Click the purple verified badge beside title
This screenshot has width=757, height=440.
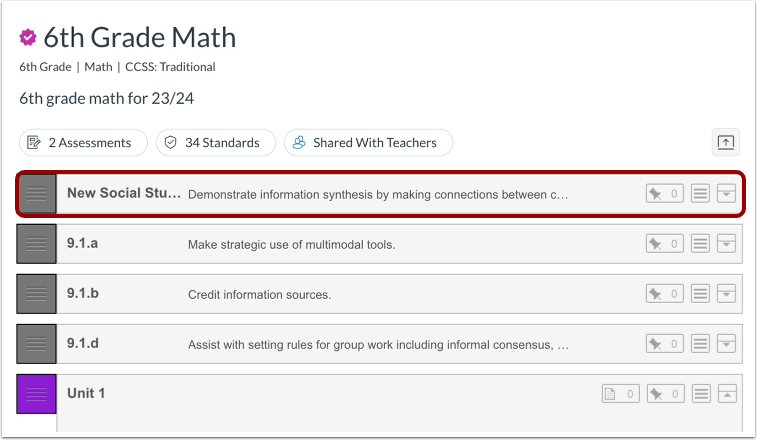pyautogui.click(x=28, y=38)
